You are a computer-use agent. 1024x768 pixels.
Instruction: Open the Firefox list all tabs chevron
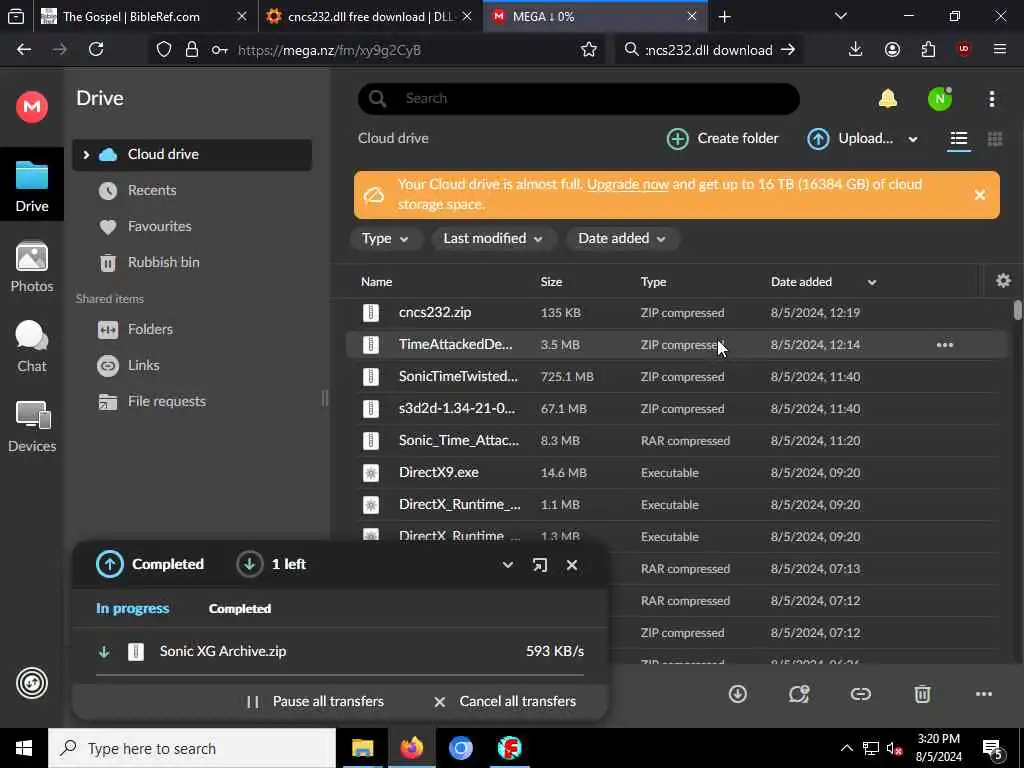[840, 16]
